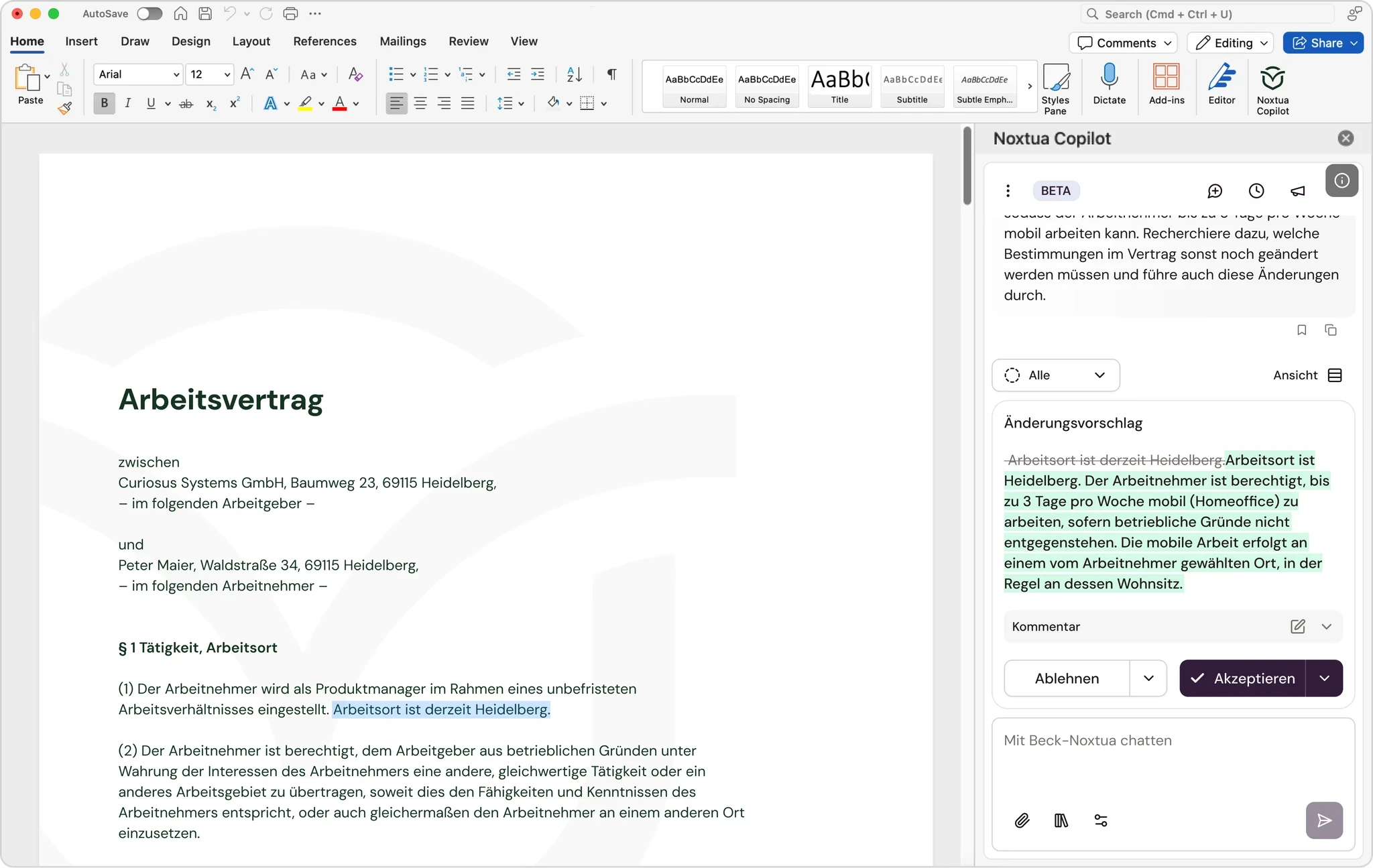Screen dimensions: 1373x868
Task: Copy the chat message text
Action: point(1331,330)
